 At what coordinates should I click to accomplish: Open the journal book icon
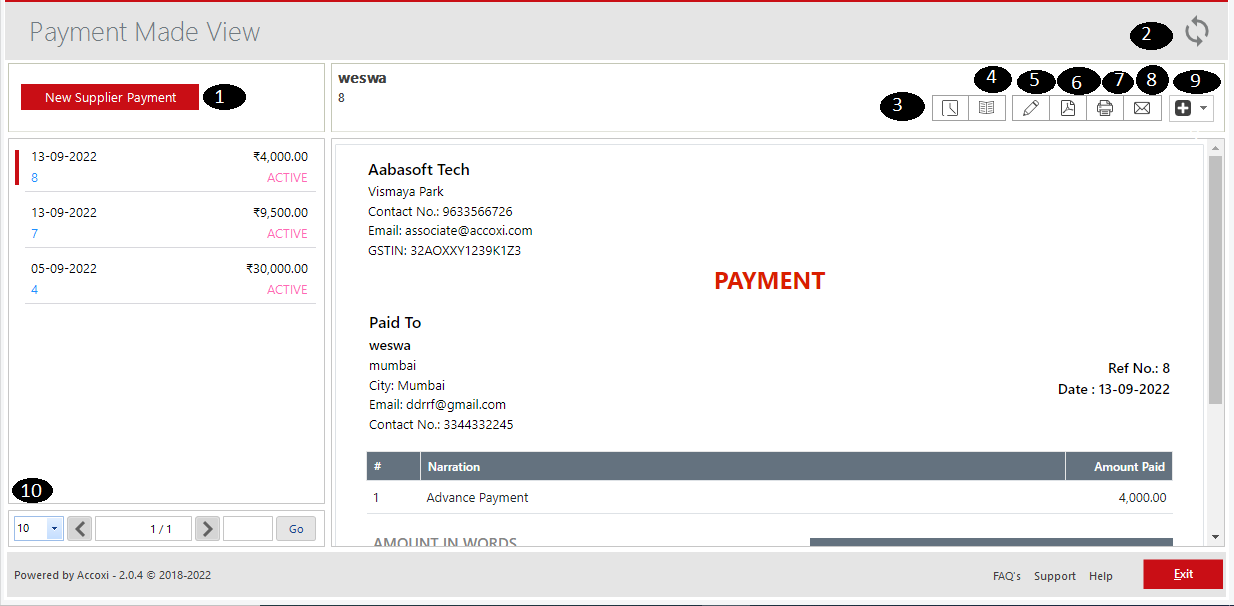click(x=987, y=108)
